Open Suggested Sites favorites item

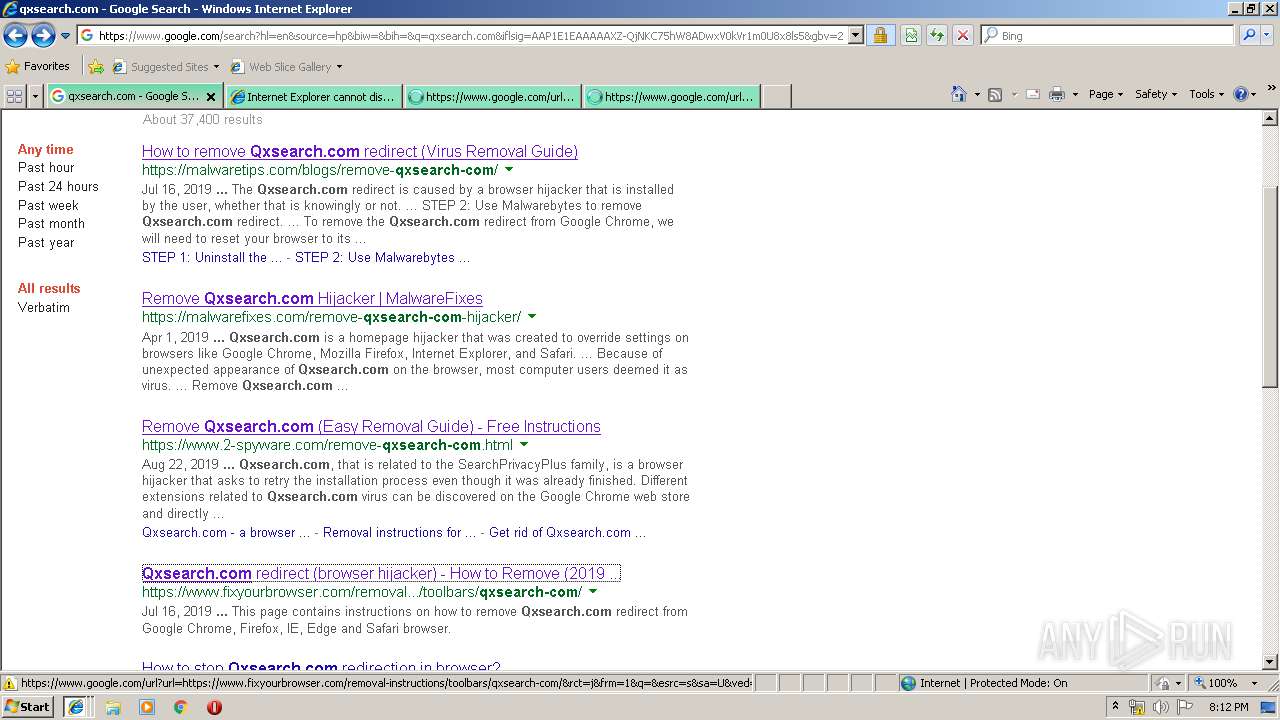(165, 67)
